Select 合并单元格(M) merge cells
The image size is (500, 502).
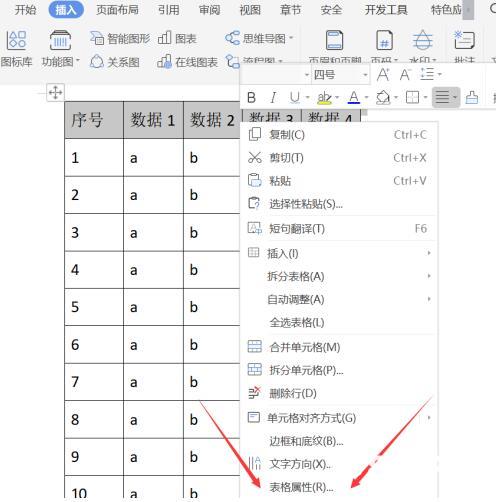pos(305,347)
